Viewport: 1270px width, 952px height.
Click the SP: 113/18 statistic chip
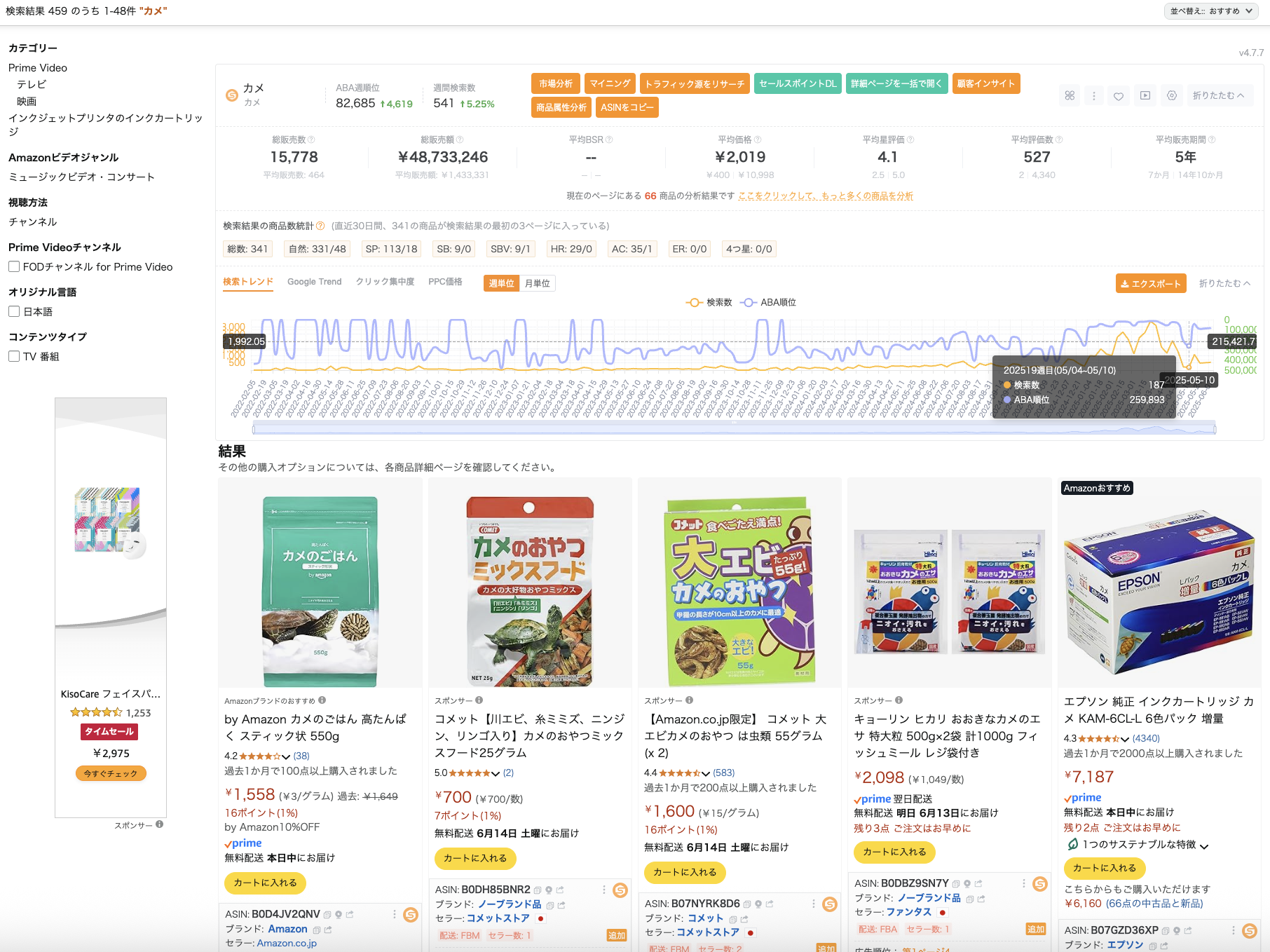click(x=392, y=249)
